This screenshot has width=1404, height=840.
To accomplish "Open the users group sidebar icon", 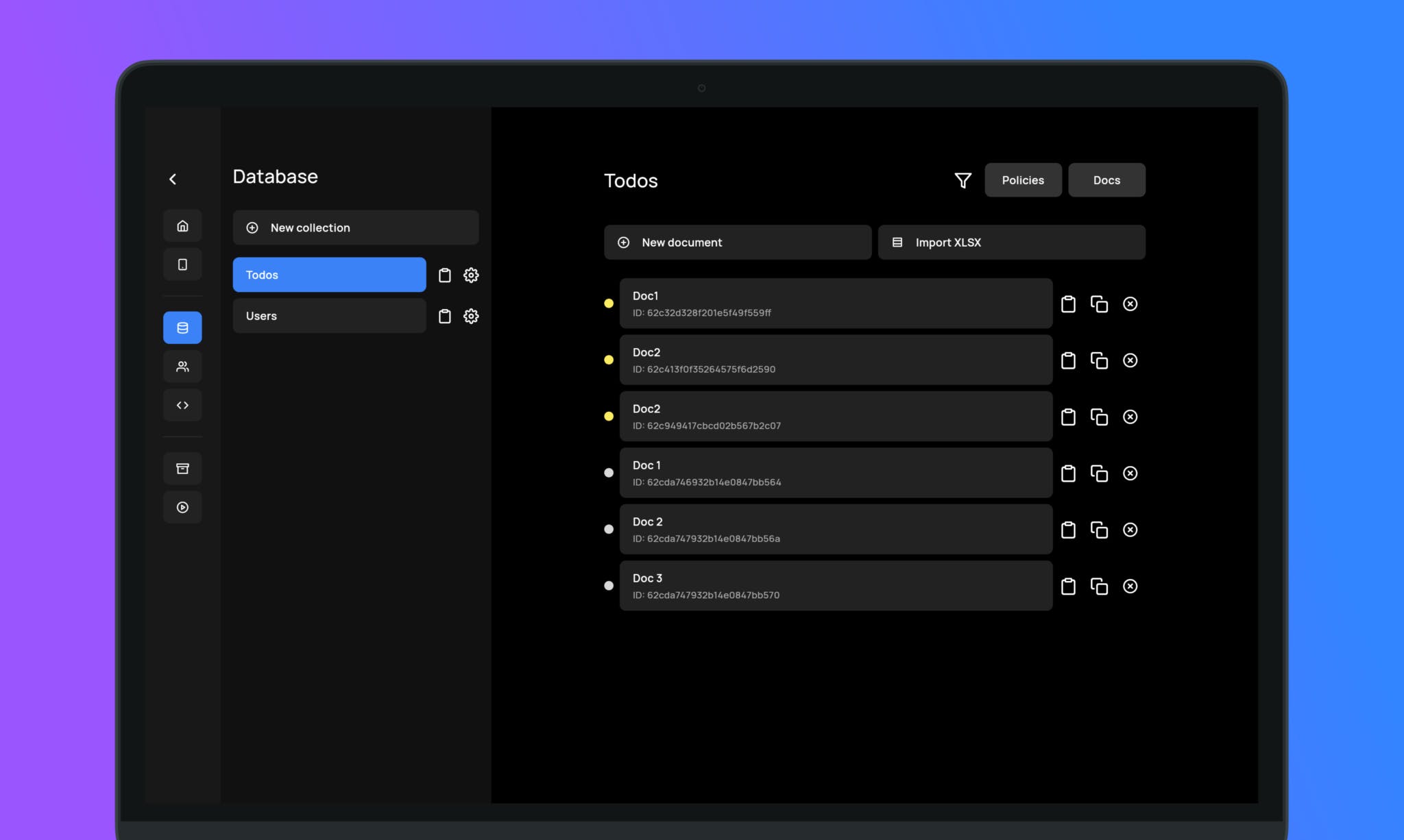I will pyautogui.click(x=182, y=367).
